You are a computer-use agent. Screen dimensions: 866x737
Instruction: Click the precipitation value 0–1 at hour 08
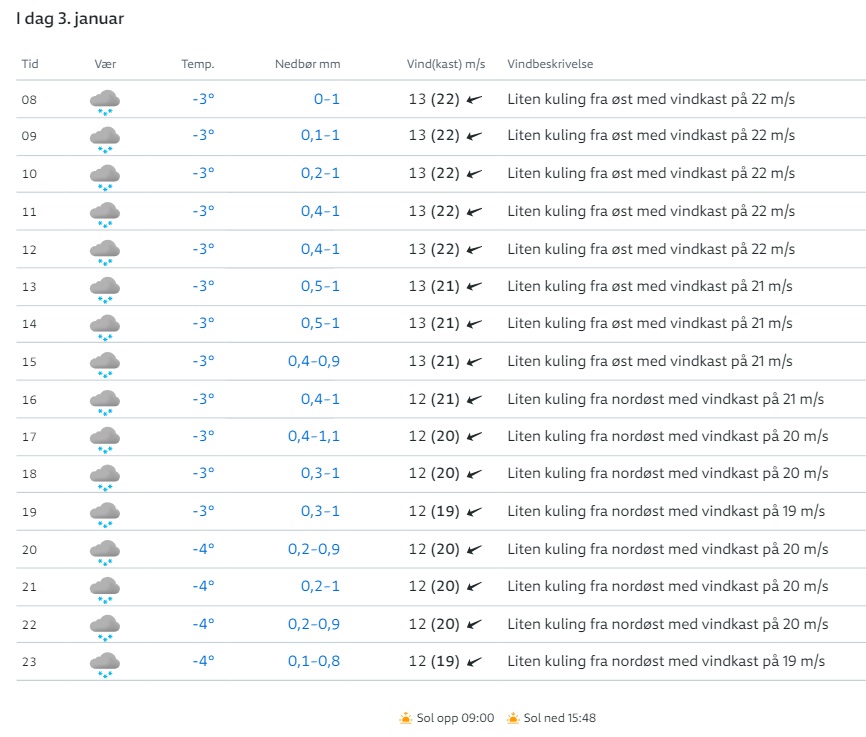(x=327, y=99)
